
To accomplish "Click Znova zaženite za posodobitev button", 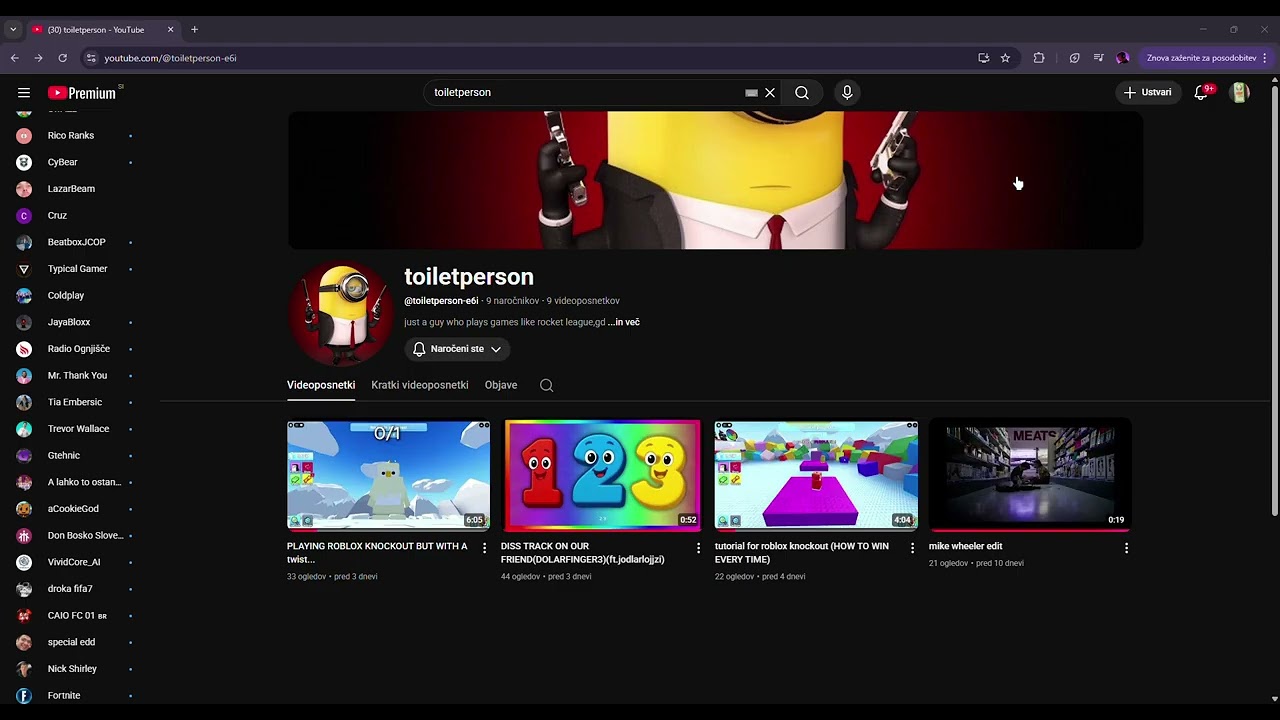I will tap(1201, 58).
